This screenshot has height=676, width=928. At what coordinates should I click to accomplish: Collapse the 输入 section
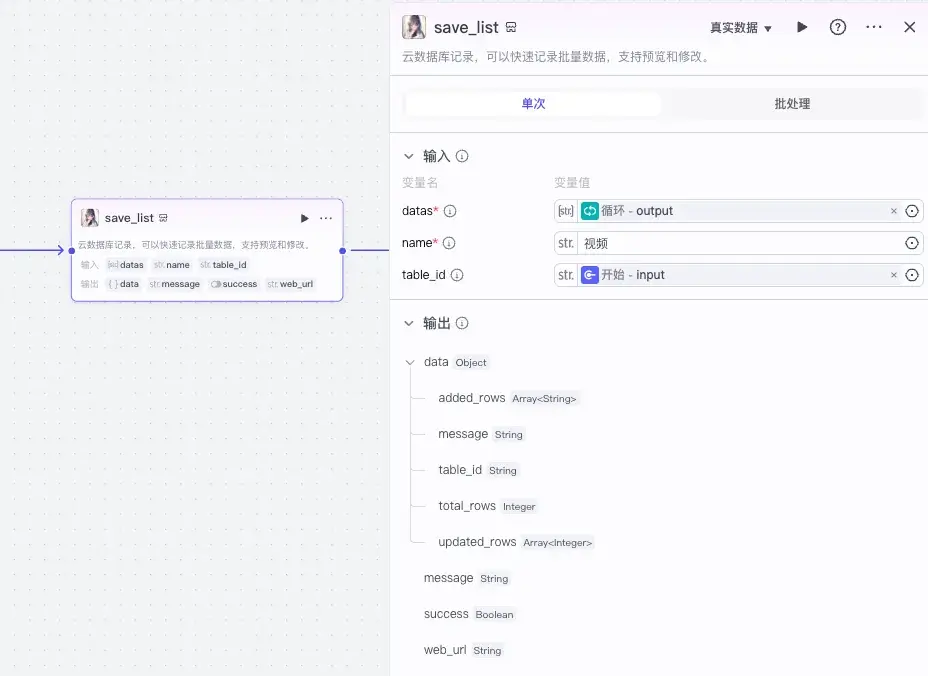coord(408,157)
